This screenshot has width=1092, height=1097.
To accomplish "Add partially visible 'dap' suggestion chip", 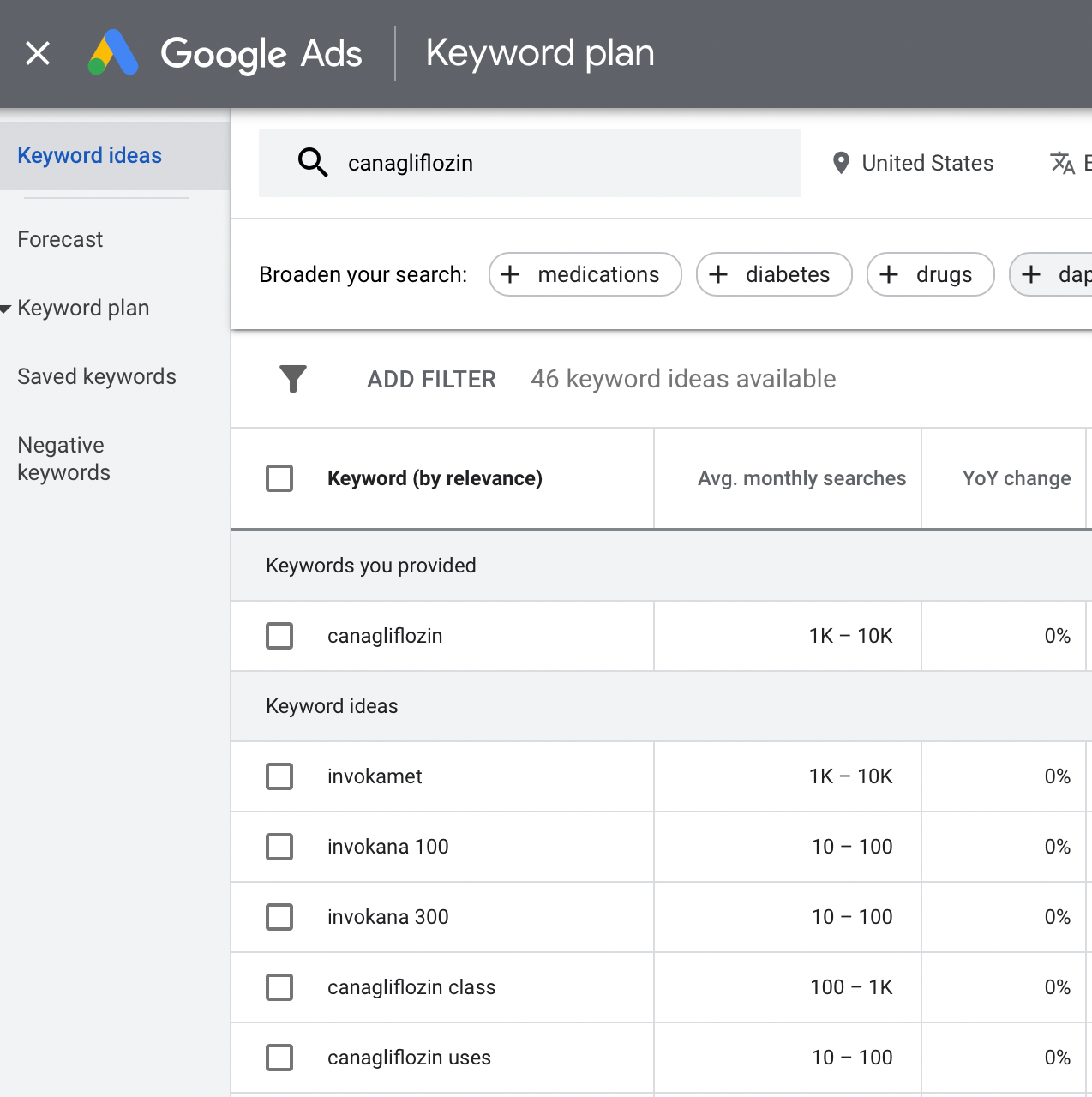I will [1051, 274].
